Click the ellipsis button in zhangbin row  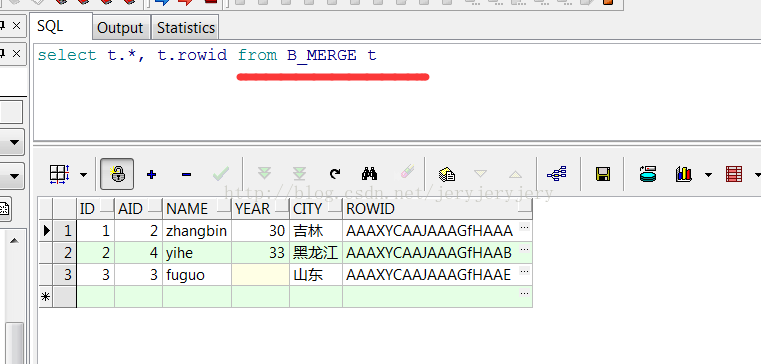(x=525, y=227)
